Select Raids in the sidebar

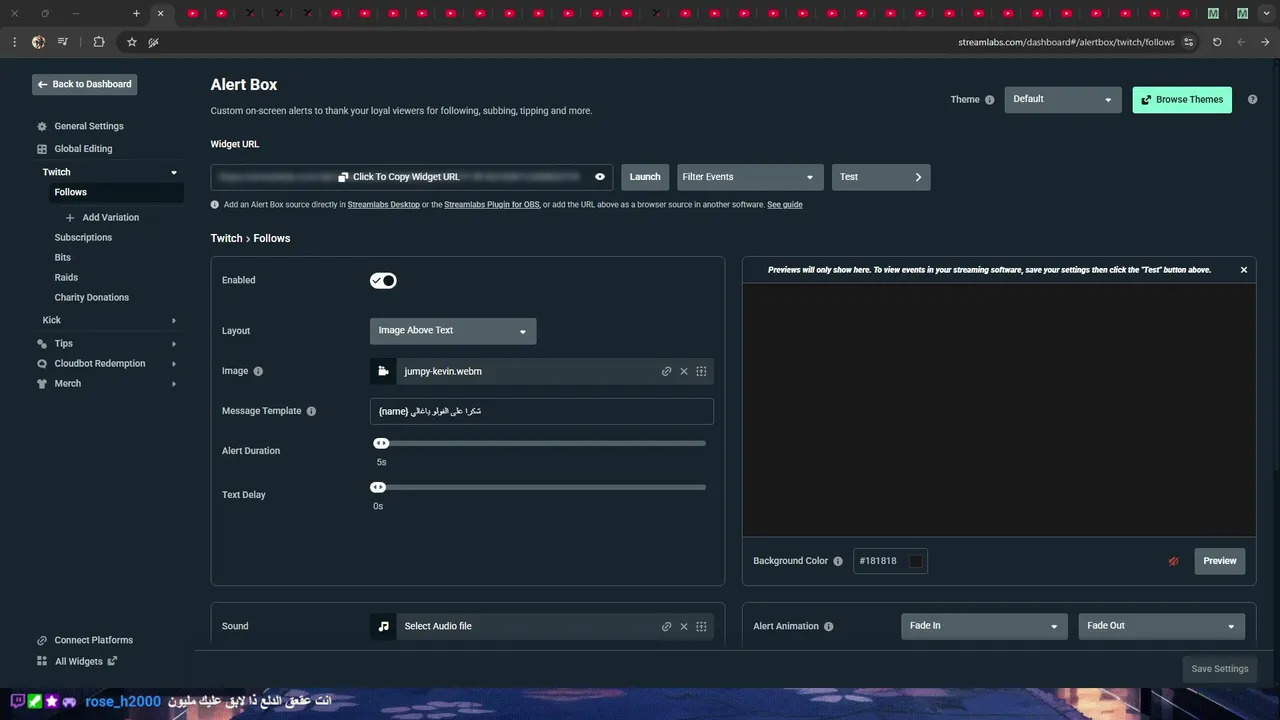[66, 278]
